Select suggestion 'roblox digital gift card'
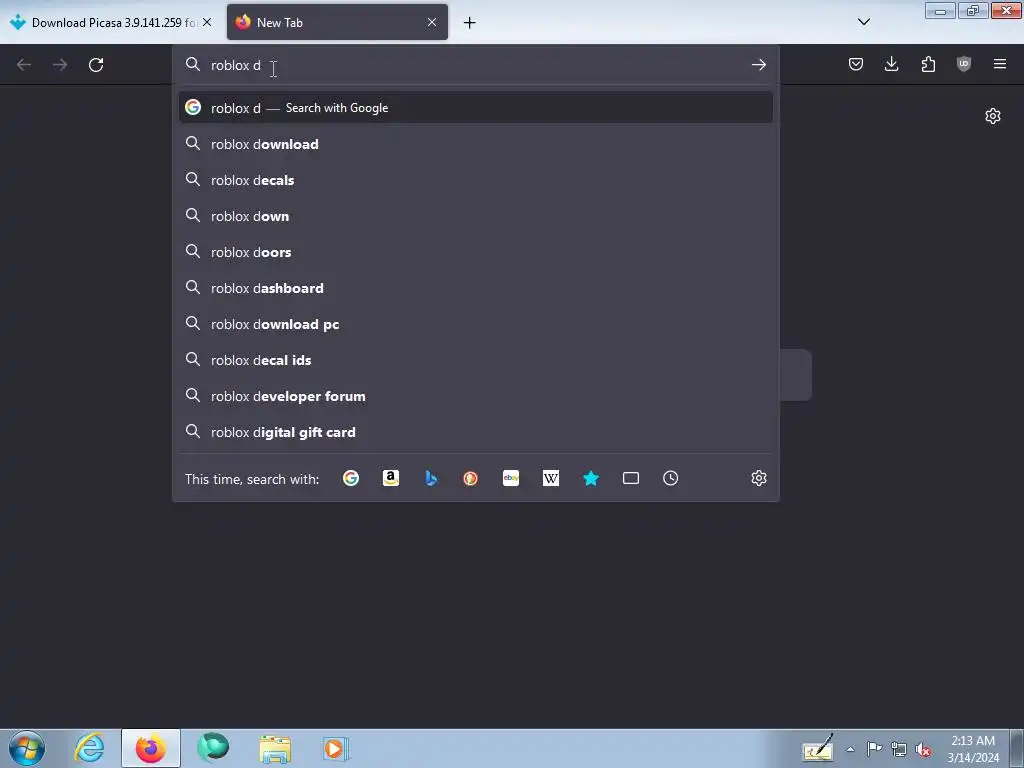1024x768 pixels. (x=475, y=432)
